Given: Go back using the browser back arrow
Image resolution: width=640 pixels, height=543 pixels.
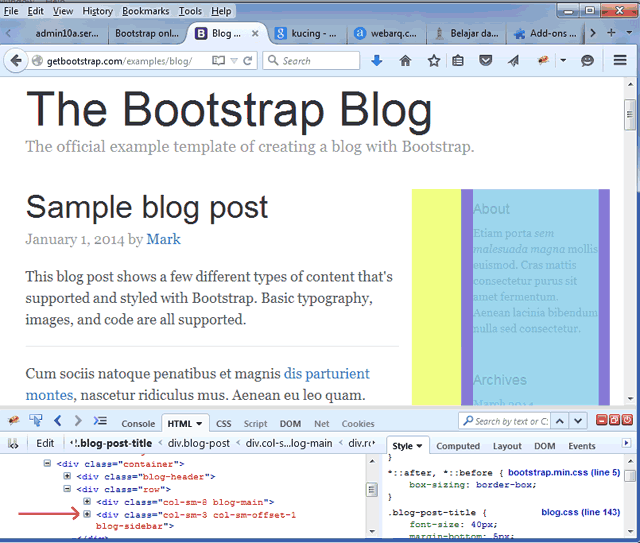Looking at the screenshot, I should pos(16,61).
